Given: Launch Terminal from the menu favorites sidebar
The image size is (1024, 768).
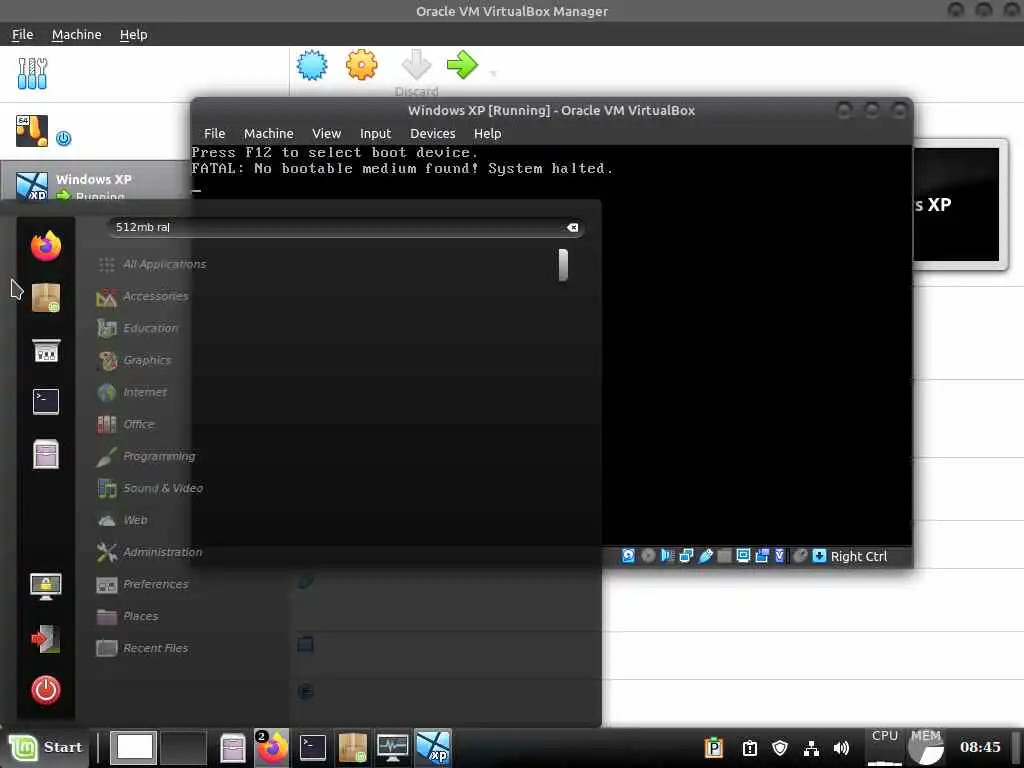Looking at the screenshot, I should coord(46,402).
